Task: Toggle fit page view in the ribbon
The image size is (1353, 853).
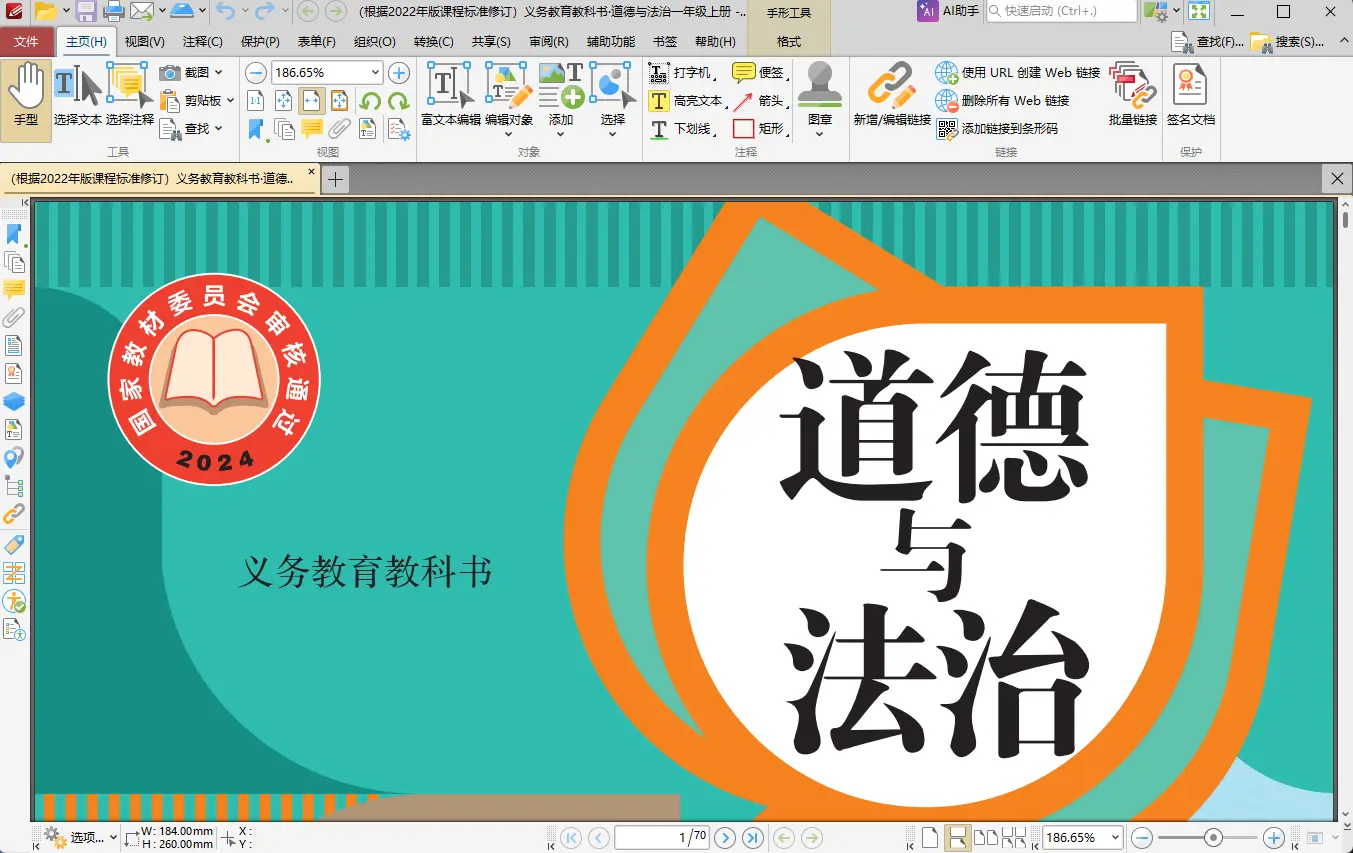Action: tap(284, 101)
